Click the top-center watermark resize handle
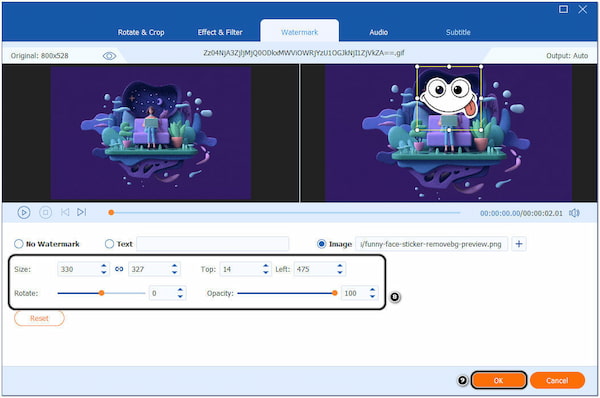The image size is (600, 398). point(449,67)
